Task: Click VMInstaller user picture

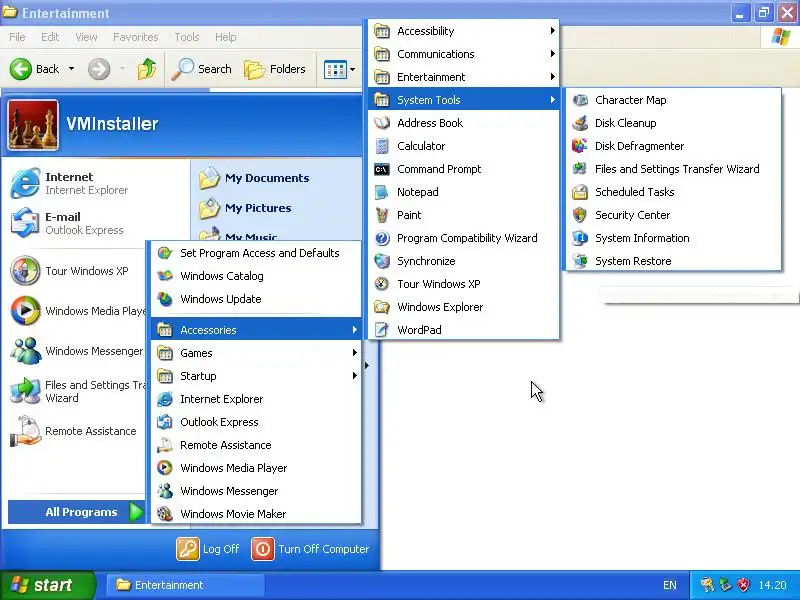Action: coord(33,125)
